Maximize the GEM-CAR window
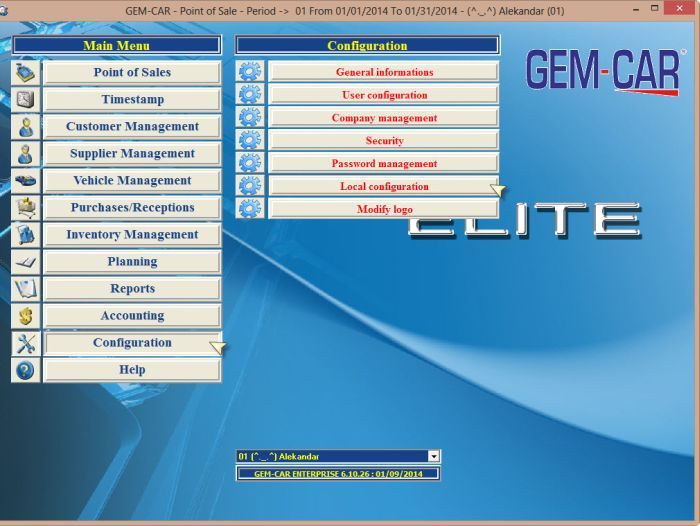Screen dimensions: 700x526 pos(654,8)
